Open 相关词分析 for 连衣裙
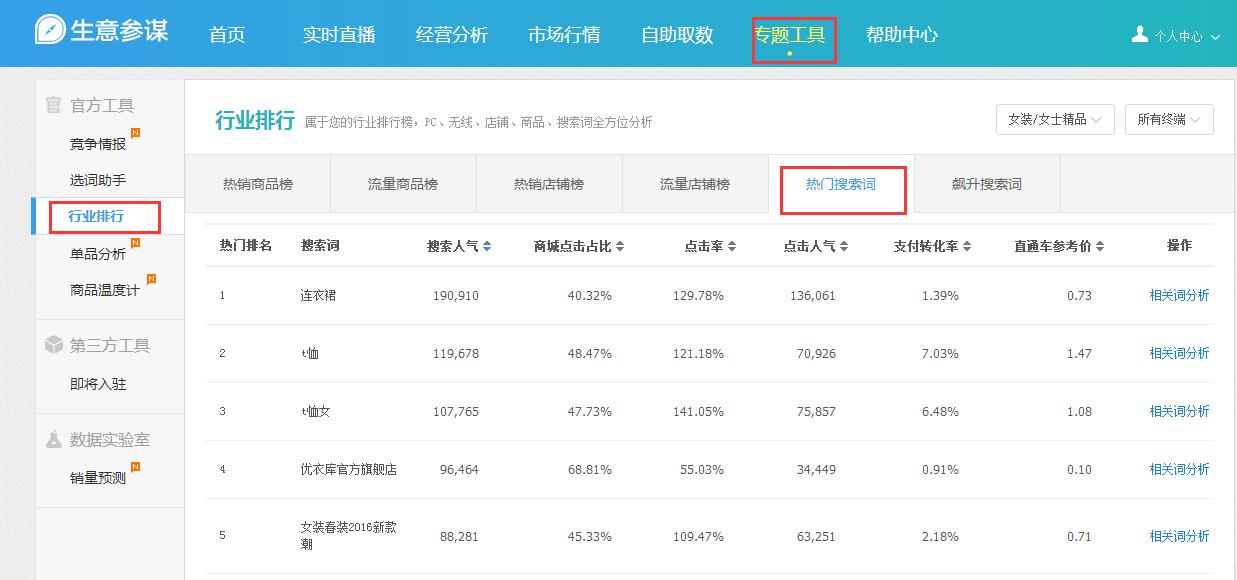The width and height of the screenshot is (1237, 580). (1179, 295)
